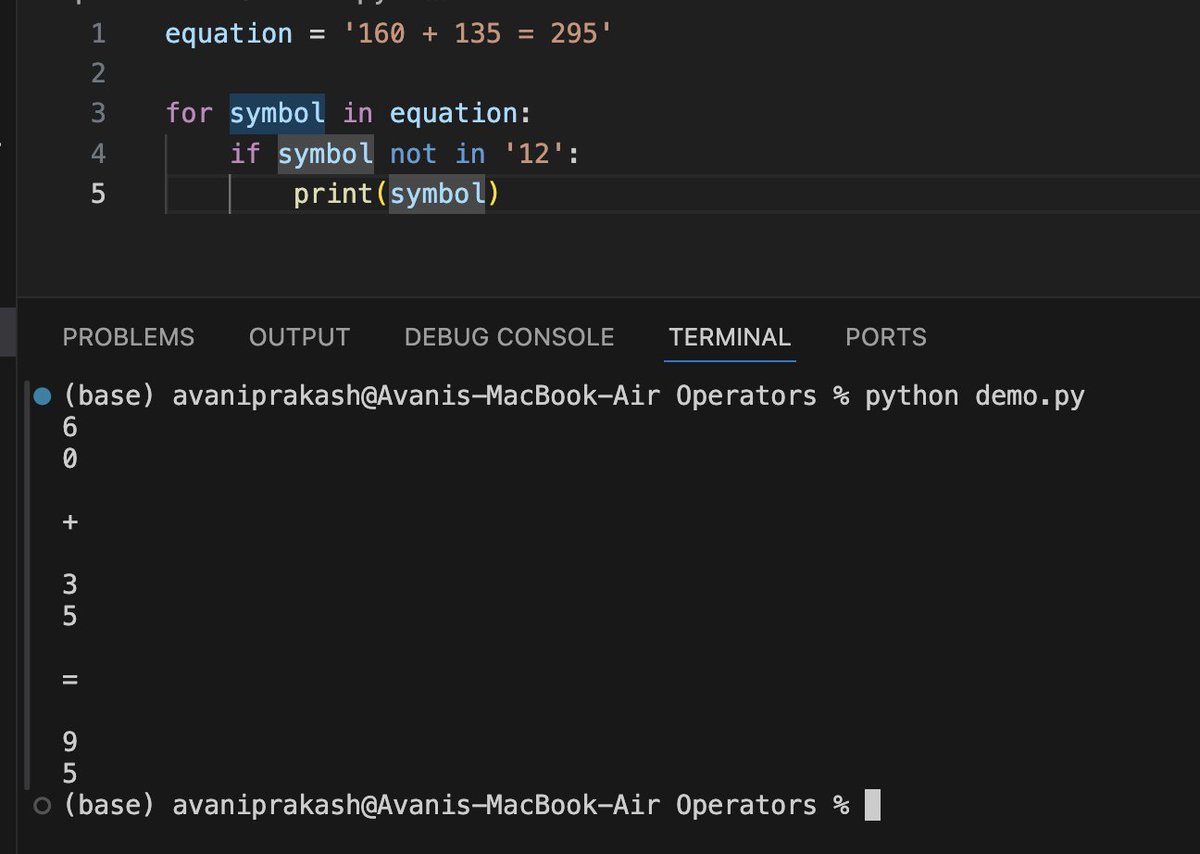Click the 'equation' variable on line 1
This screenshot has width=1200, height=854.
[229, 33]
